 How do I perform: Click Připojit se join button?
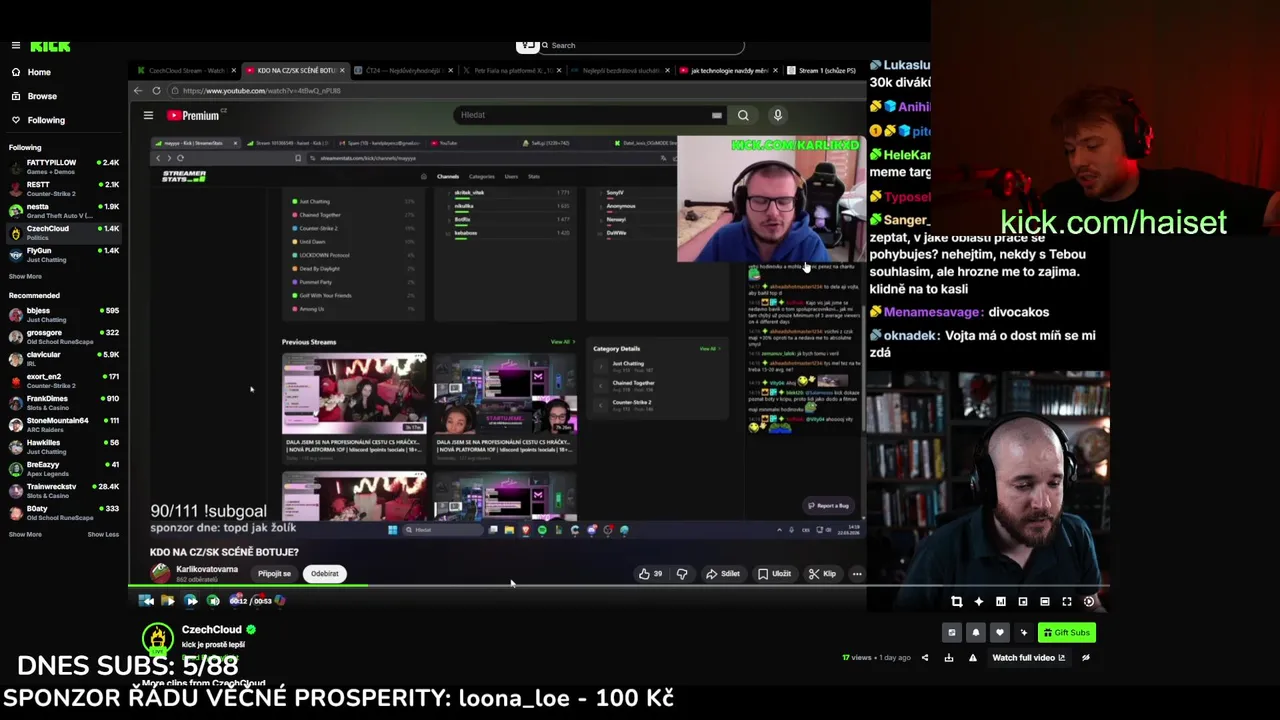tap(274, 574)
